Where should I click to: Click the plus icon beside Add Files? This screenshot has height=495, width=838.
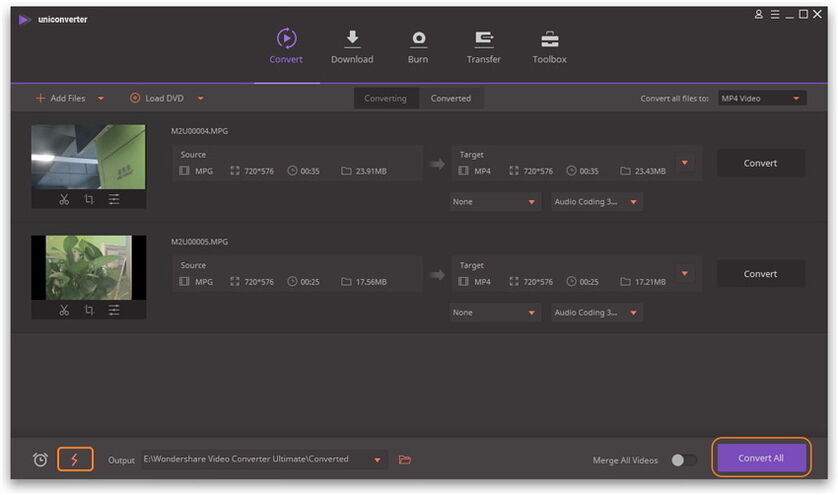pyautogui.click(x=40, y=98)
